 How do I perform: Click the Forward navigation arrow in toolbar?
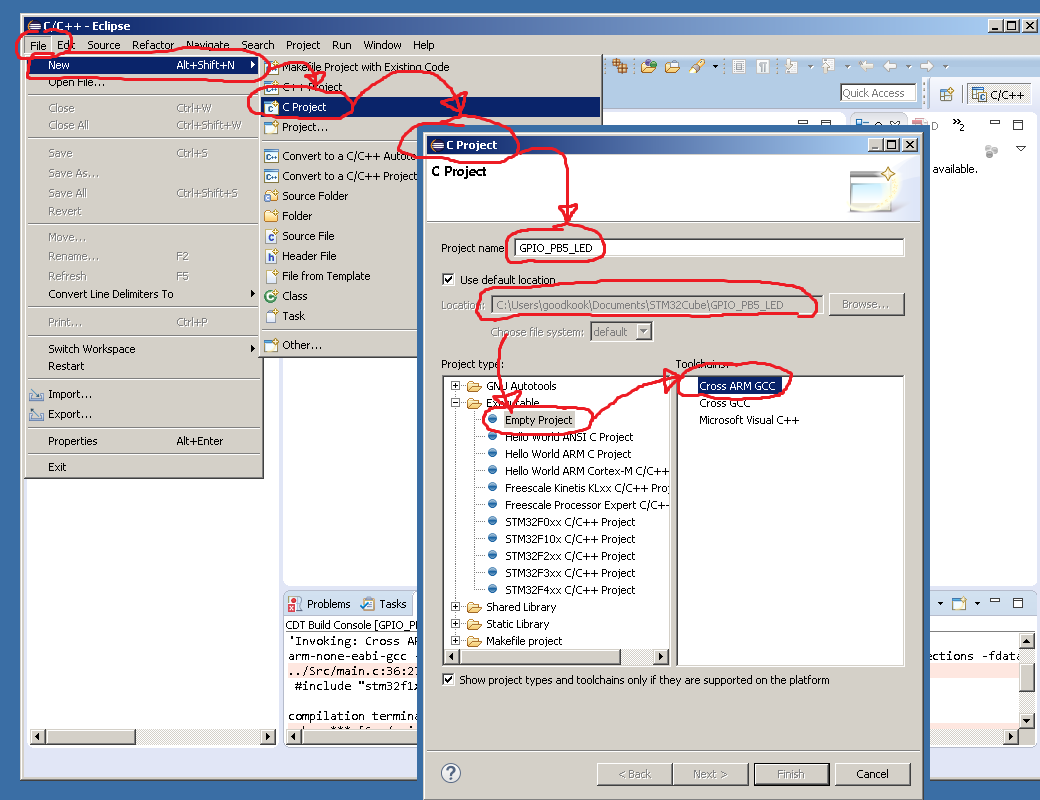(927, 66)
